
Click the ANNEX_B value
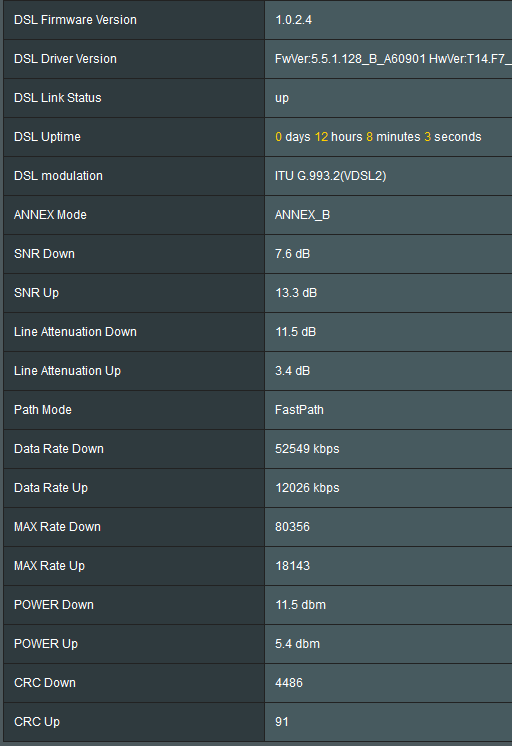point(302,215)
